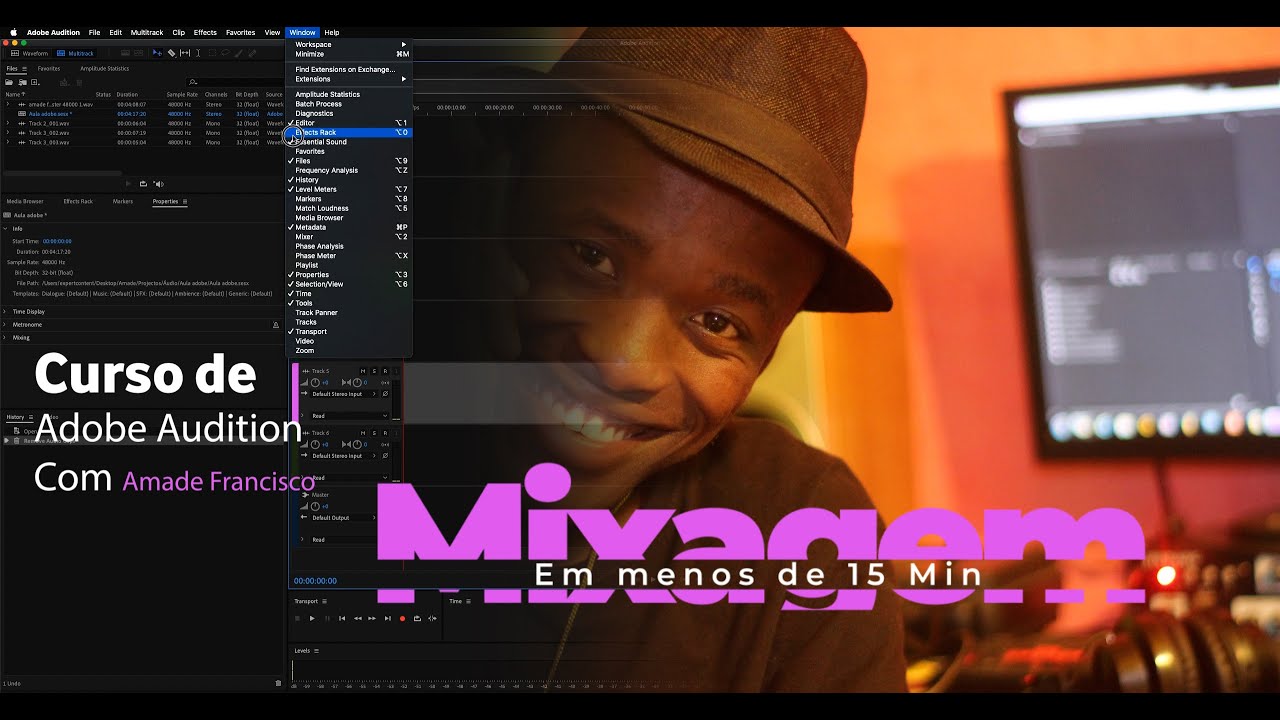This screenshot has height=720, width=1280.
Task: Toggle Transport in Window menu
Action: [349, 332]
